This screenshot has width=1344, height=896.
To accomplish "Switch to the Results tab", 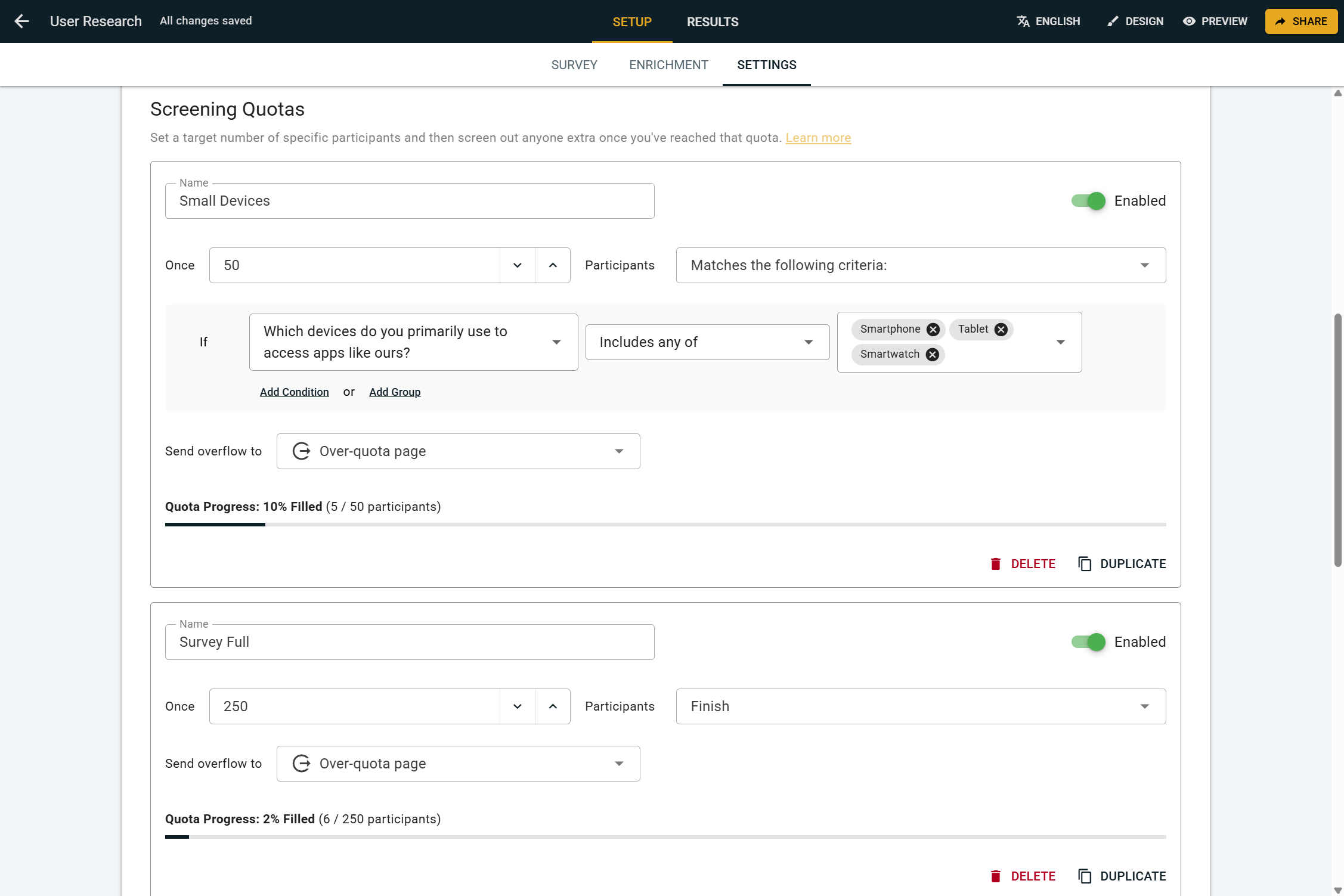I will pos(713,22).
